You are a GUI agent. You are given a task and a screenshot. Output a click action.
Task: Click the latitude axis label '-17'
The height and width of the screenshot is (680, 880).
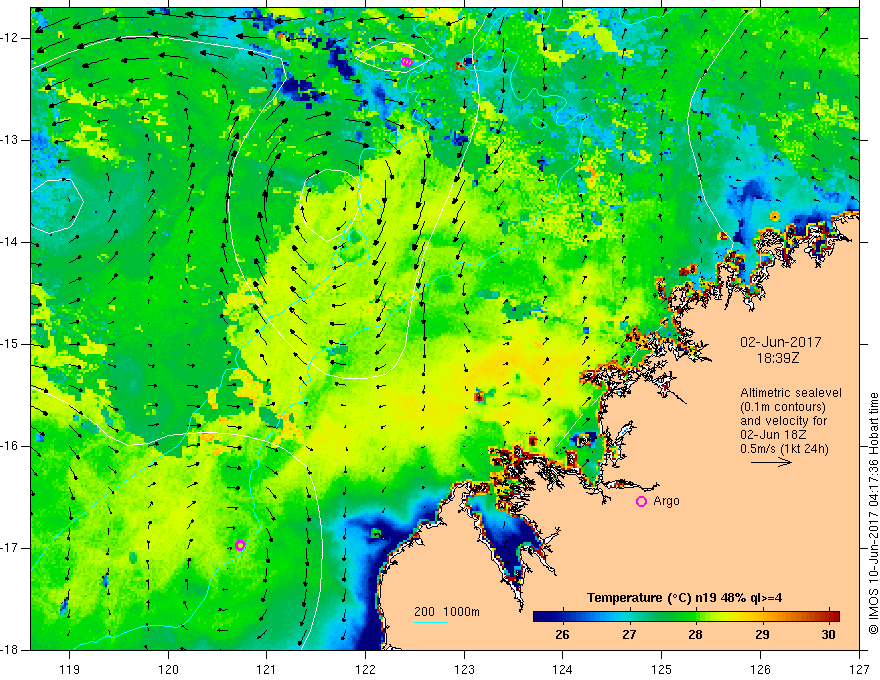(x=10, y=548)
